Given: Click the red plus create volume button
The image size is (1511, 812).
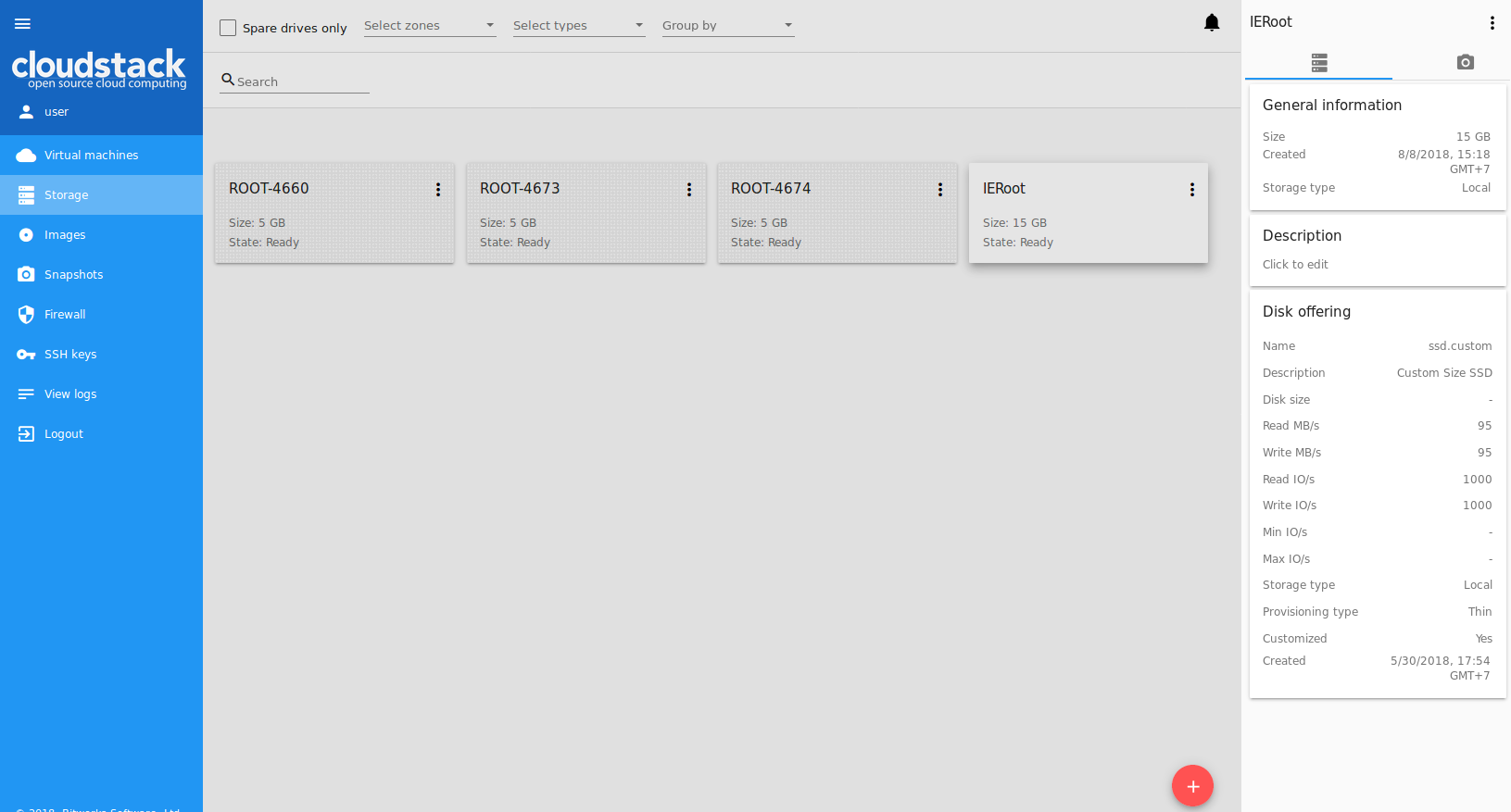Looking at the screenshot, I should click(1192, 786).
